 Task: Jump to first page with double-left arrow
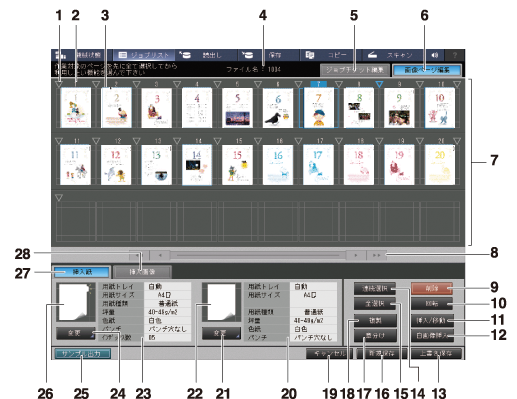click(x=140, y=255)
